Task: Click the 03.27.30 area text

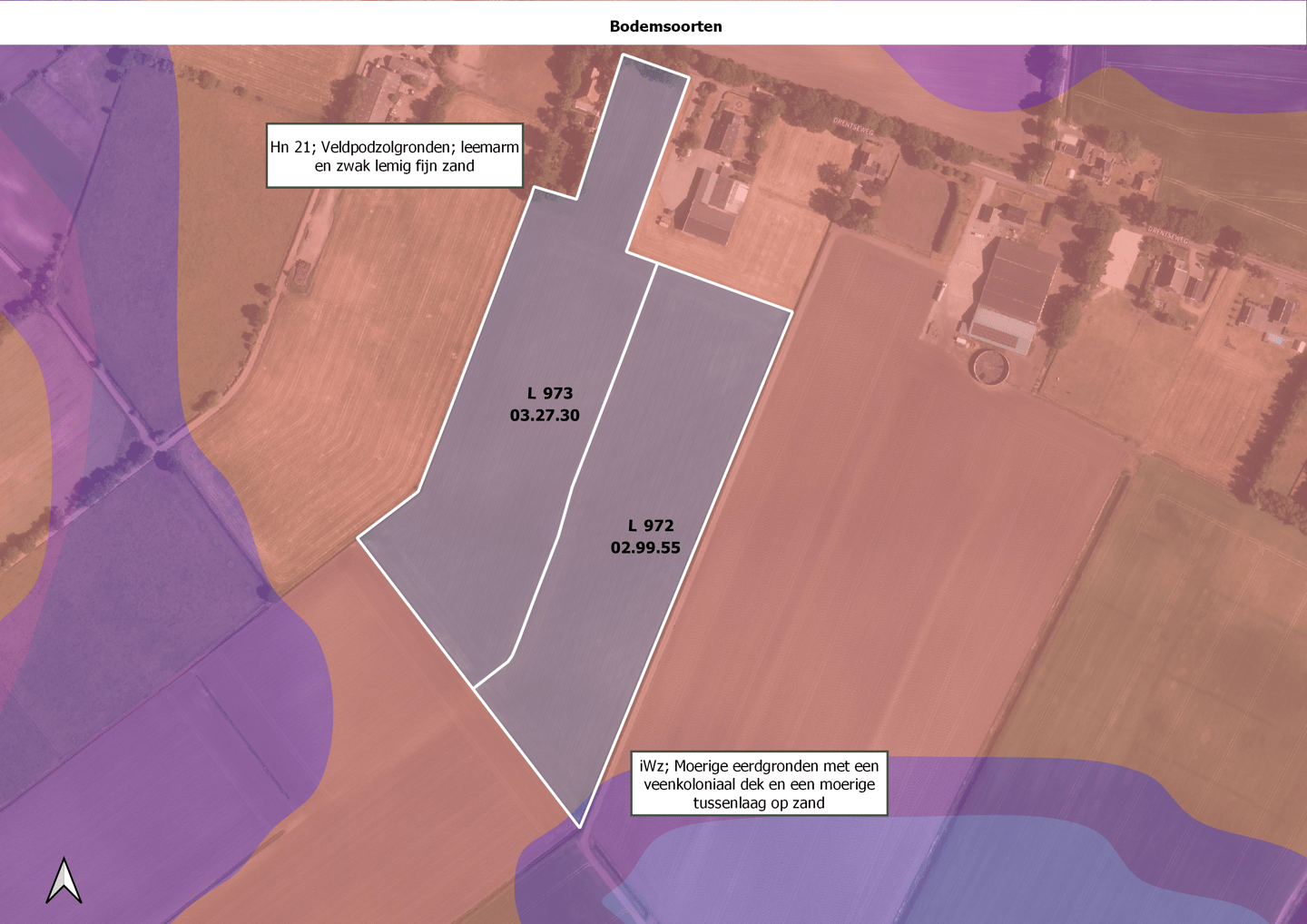Action: click(545, 416)
